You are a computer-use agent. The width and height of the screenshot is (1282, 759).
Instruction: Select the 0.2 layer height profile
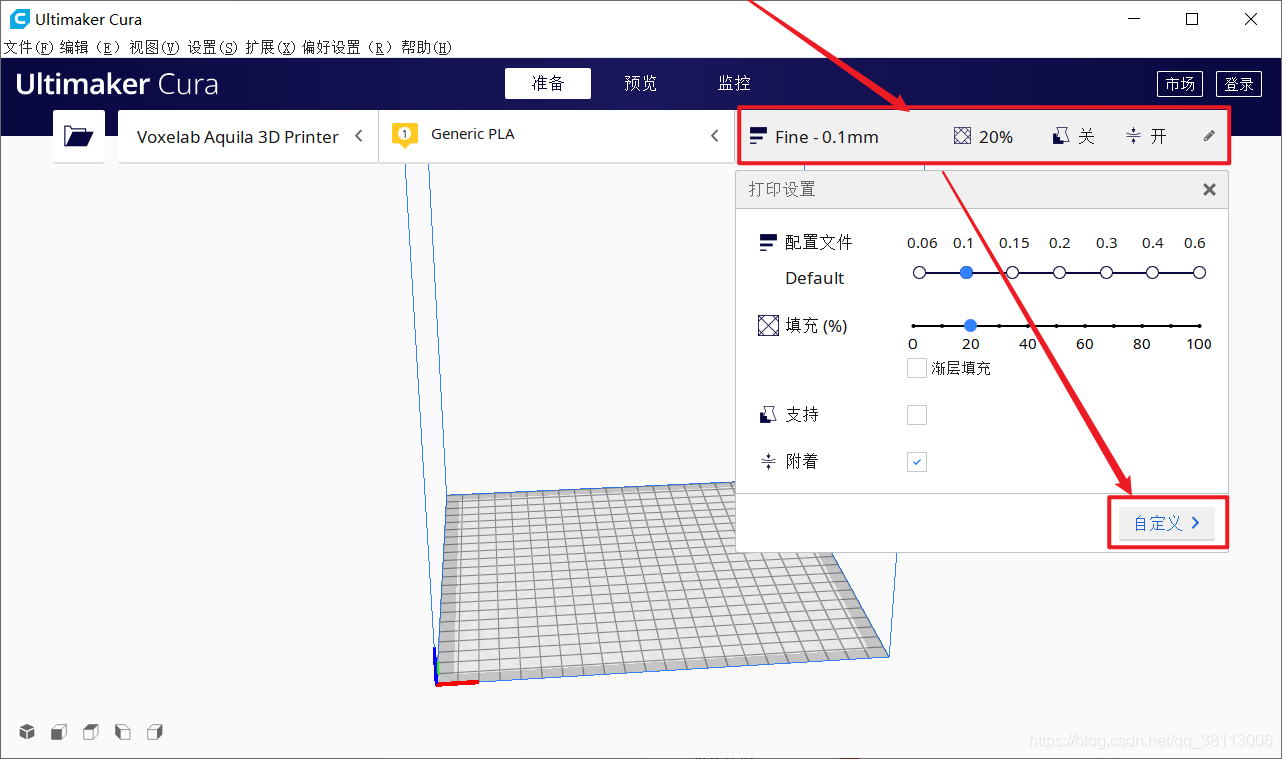pyautogui.click(x=1060, y=272)
